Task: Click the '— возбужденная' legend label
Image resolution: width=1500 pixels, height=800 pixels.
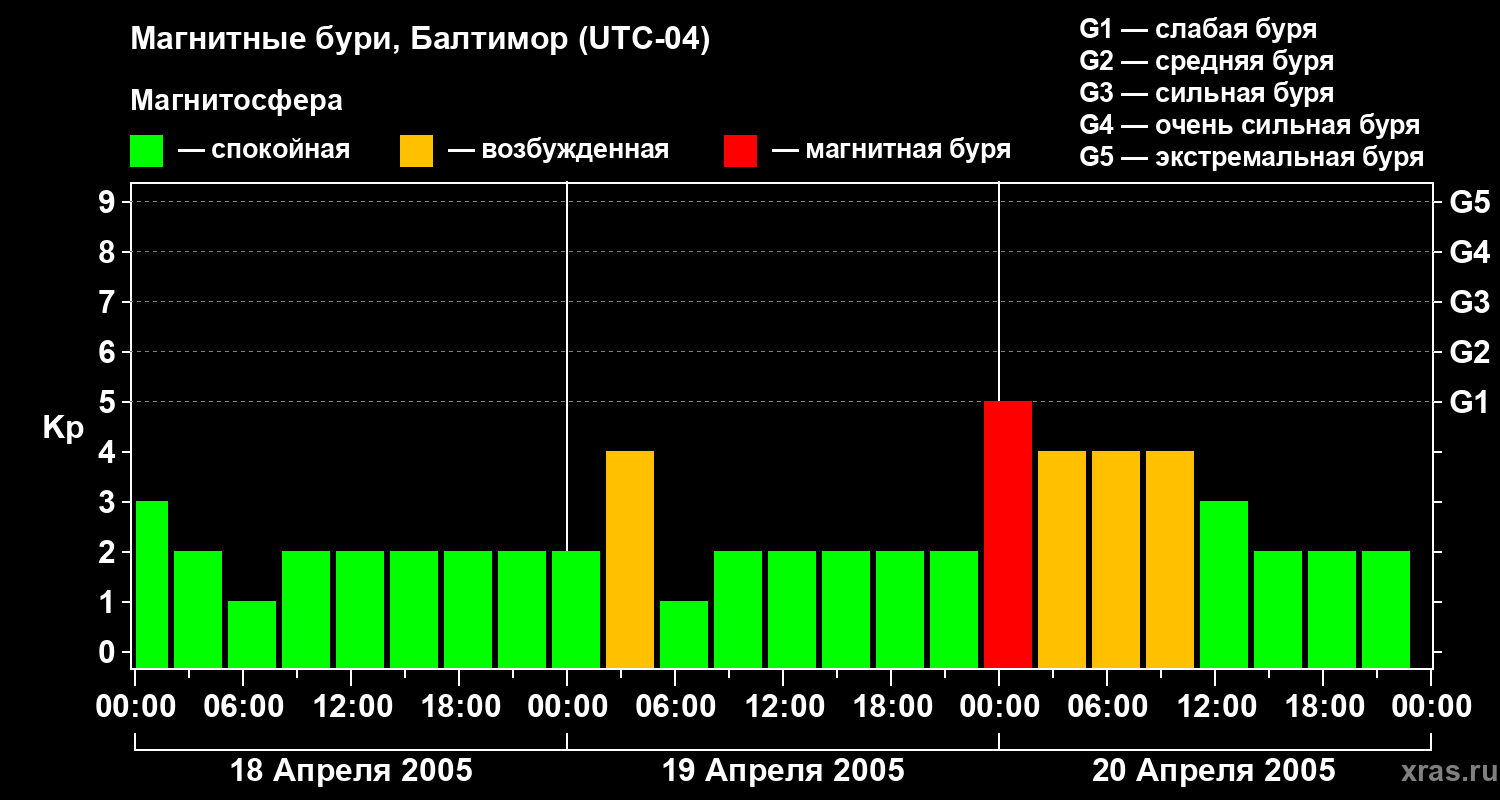Action: tap(558, 150)
